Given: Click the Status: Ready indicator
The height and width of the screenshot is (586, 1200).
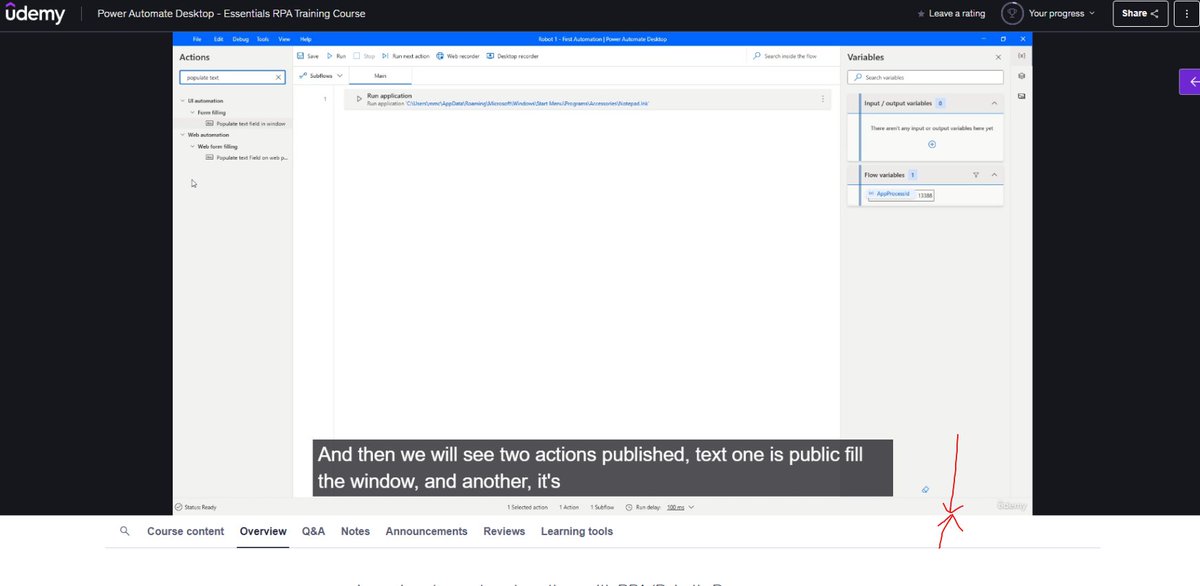Looking at the screenshot, I should (195, 507).
